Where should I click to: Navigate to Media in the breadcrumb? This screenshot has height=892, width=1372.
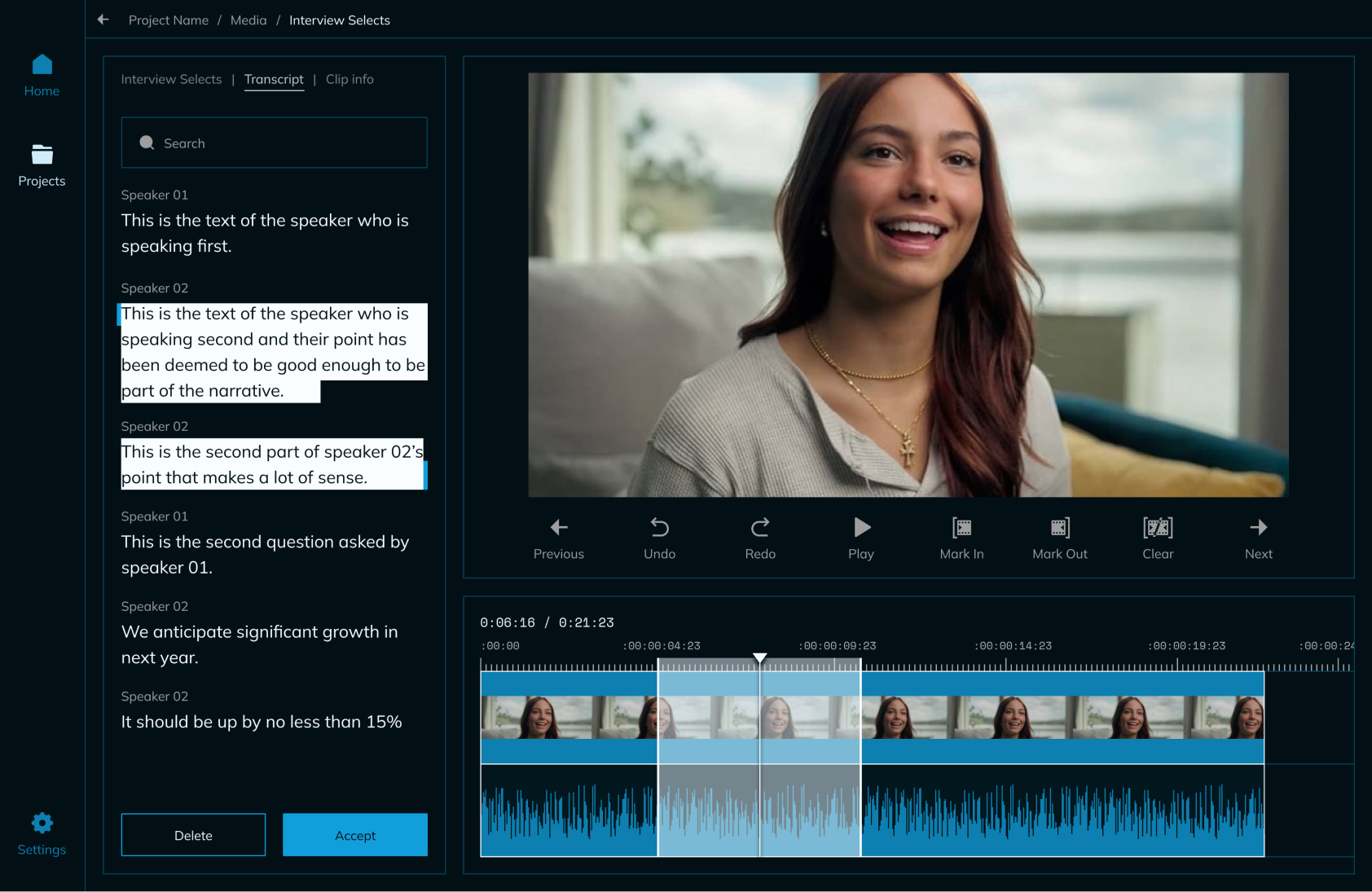pyautogui.click(x=248, y=20)
